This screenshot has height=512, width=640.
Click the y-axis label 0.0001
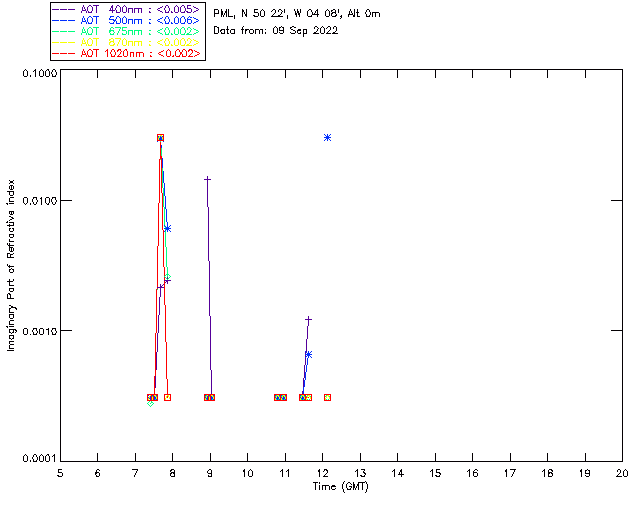pos(39,459)
